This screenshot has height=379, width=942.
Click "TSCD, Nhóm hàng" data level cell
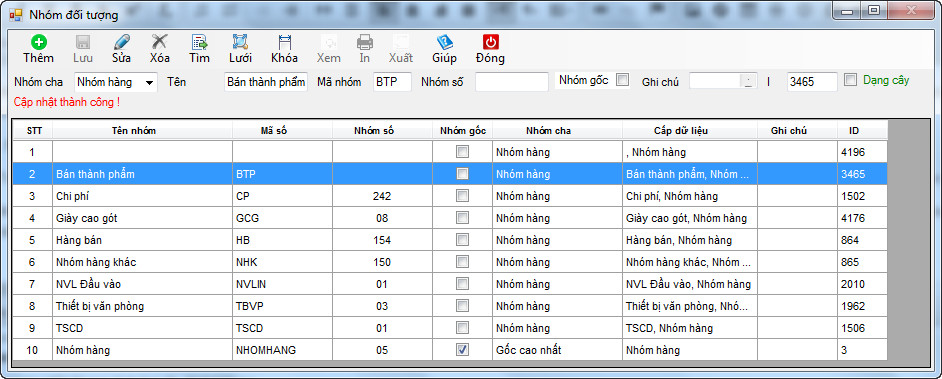point(690,328)
